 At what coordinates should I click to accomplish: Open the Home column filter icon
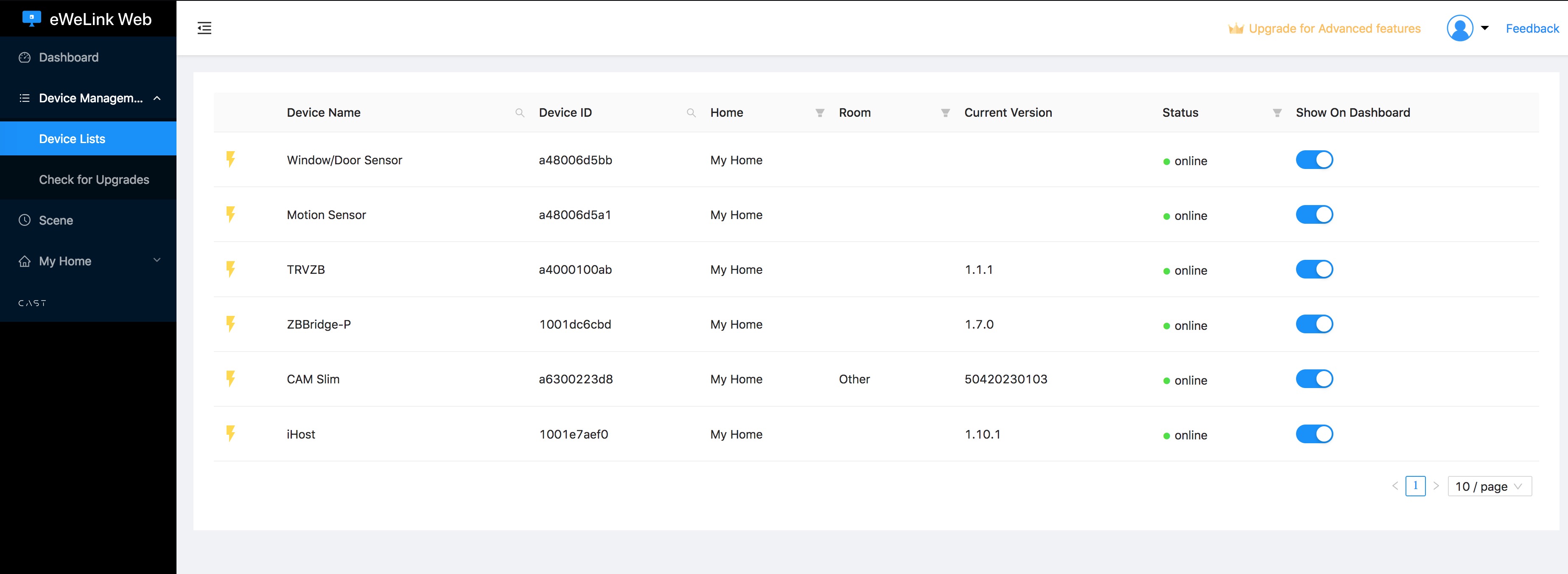pyautogui.click(x=820, y=113)
